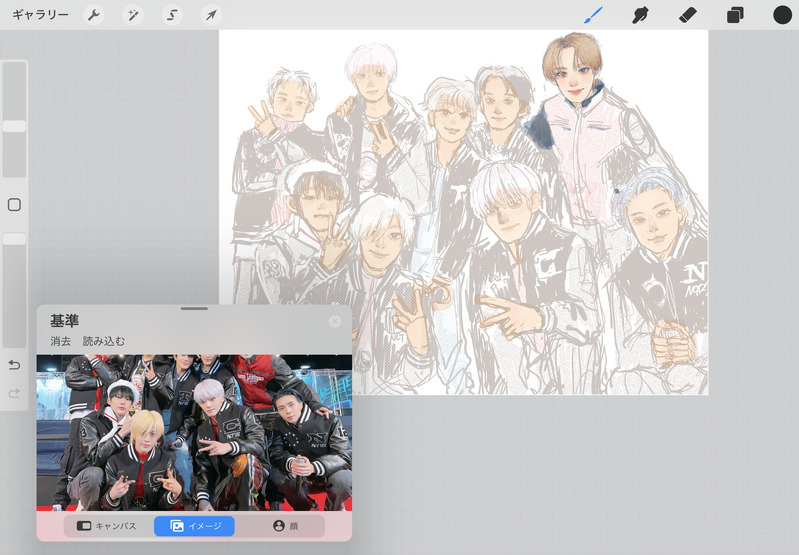This screenshot has width=799, height=555.
Task: Redo with the redo arrow
Action: point(14,393)
